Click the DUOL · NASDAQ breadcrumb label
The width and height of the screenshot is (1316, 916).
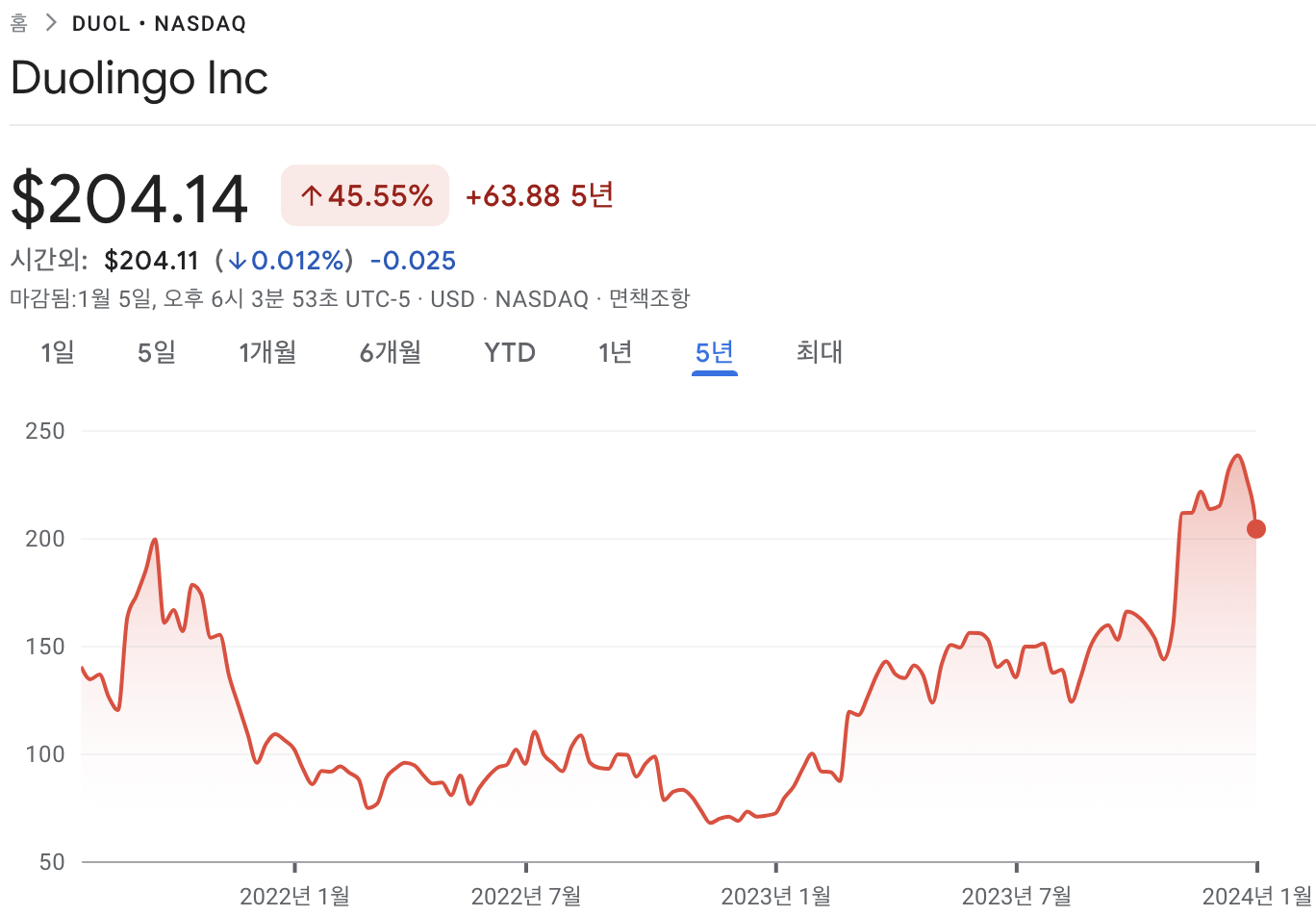[160, 23]
